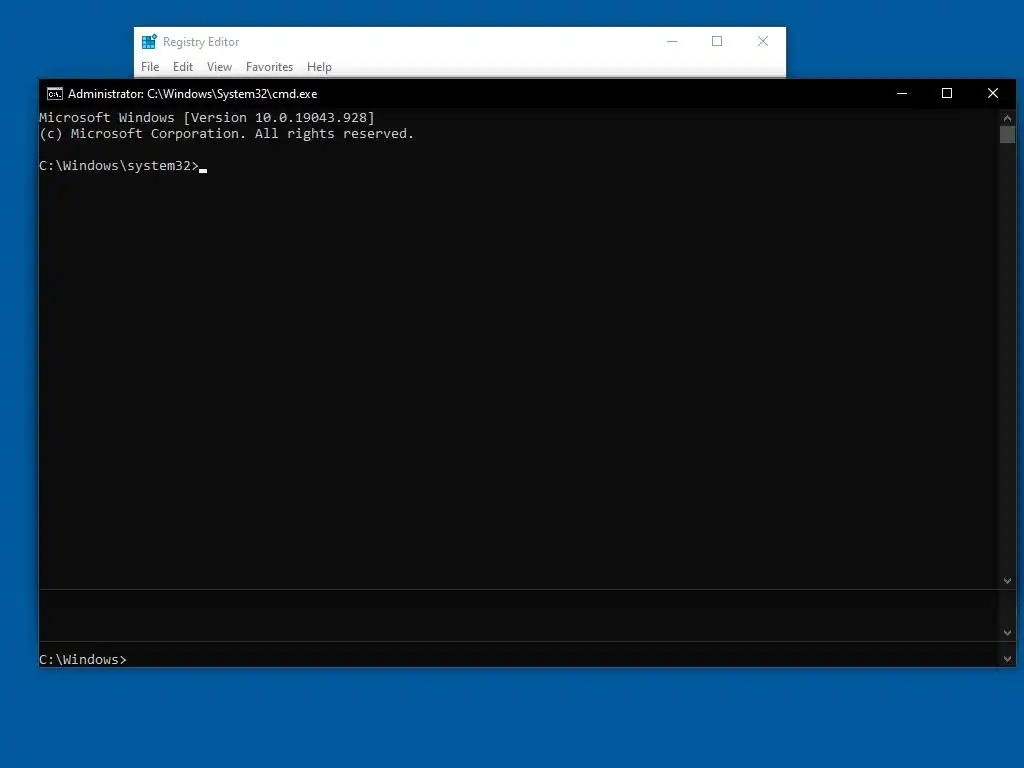Open the View menu in Registry Editor
The image size is (1024, 768).
point(219,67)
